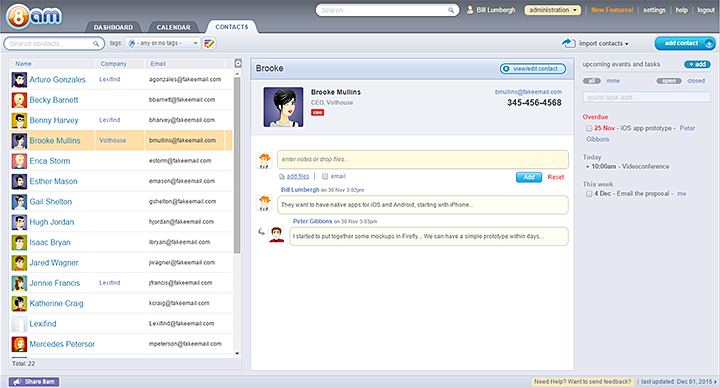Click the + add events button
This screenshot has width=720, height=388.
(x=698, y=64)
